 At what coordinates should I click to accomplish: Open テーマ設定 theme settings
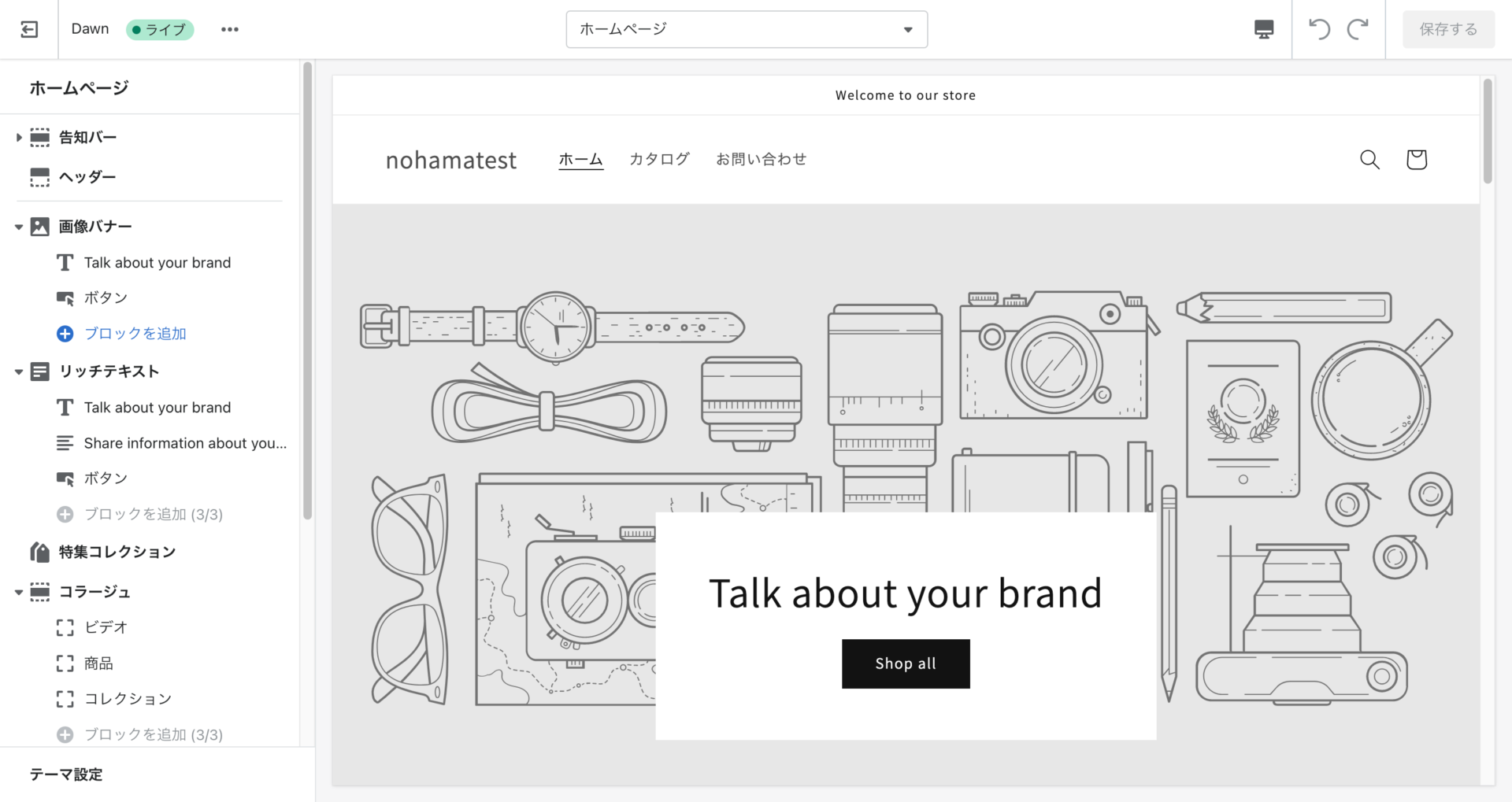coord(66,774)
